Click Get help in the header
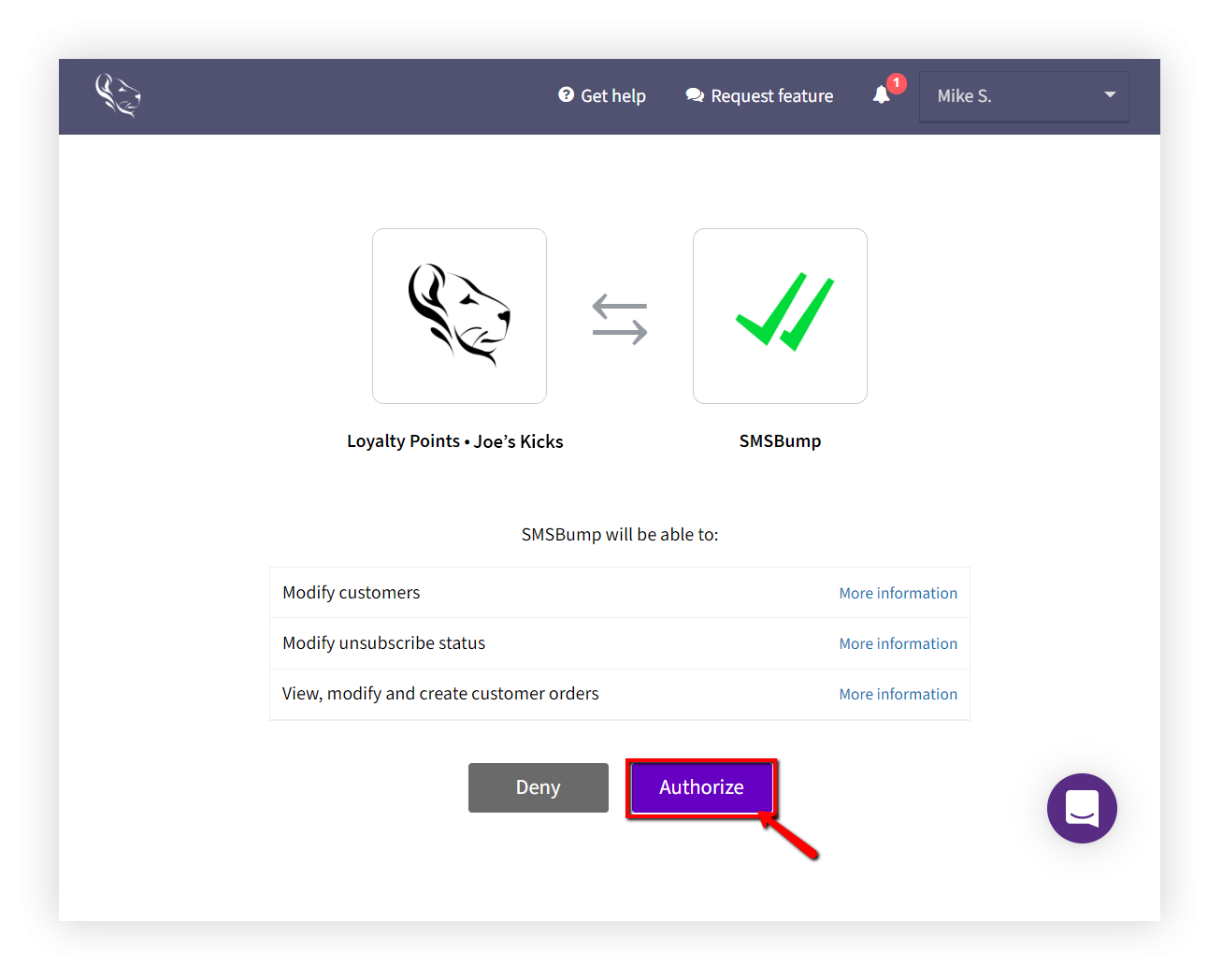This screenshot has height=980, width=1222. coord(602,95)
